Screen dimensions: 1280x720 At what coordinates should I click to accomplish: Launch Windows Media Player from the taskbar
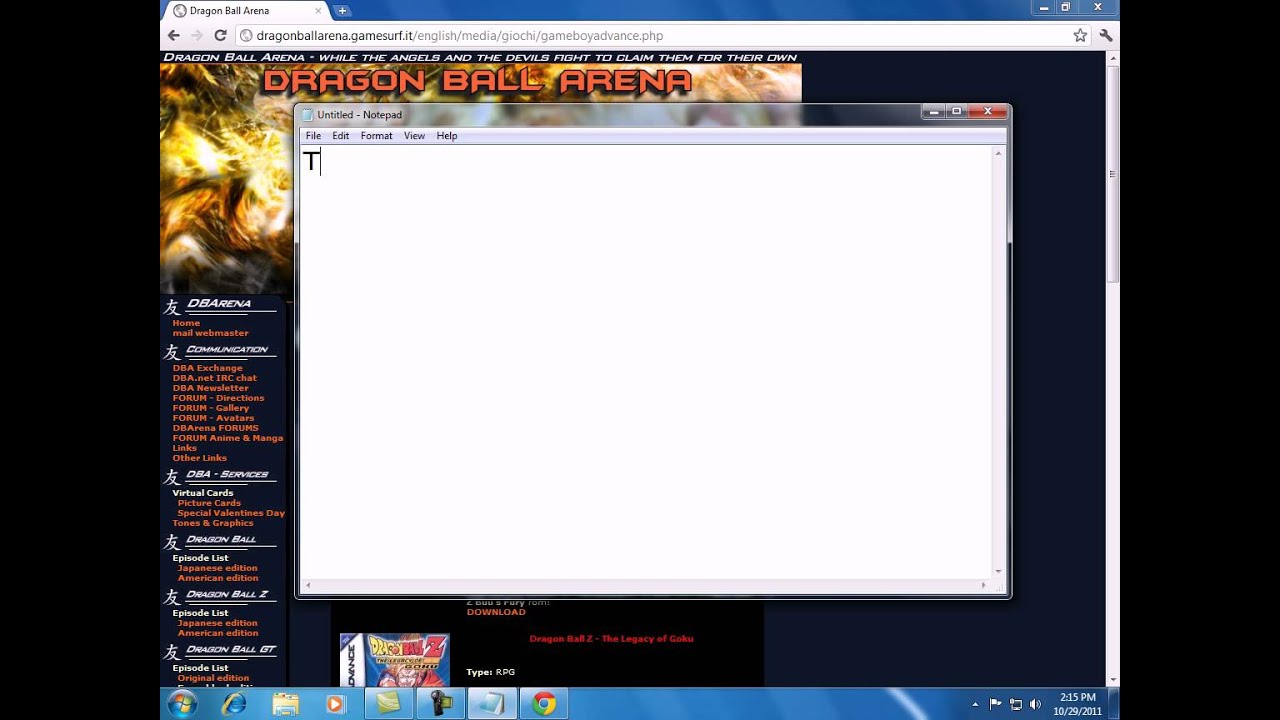click(336, 704)
